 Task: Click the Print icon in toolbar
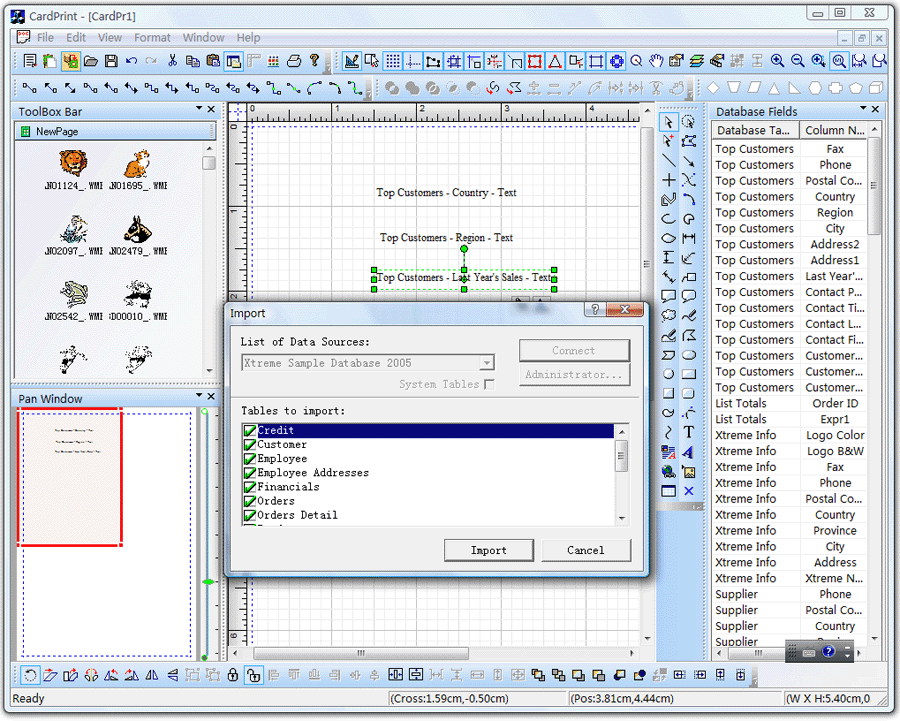point(295,61)
